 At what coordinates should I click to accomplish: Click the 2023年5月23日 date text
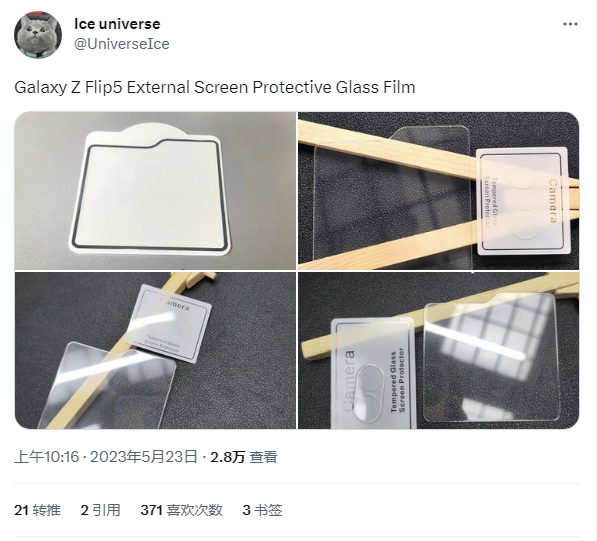pos(144,457)
